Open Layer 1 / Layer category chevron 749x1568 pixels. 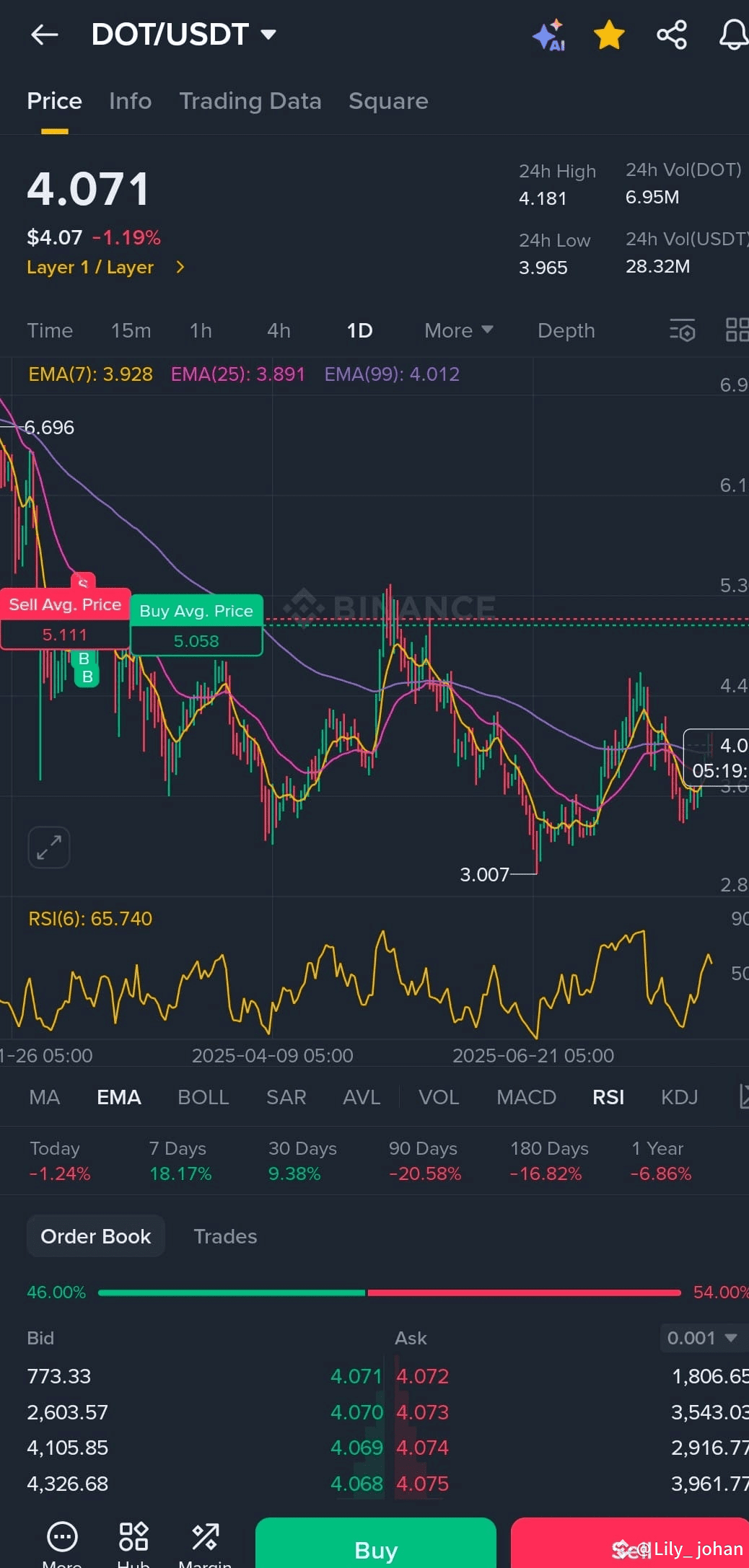(180, 267)
